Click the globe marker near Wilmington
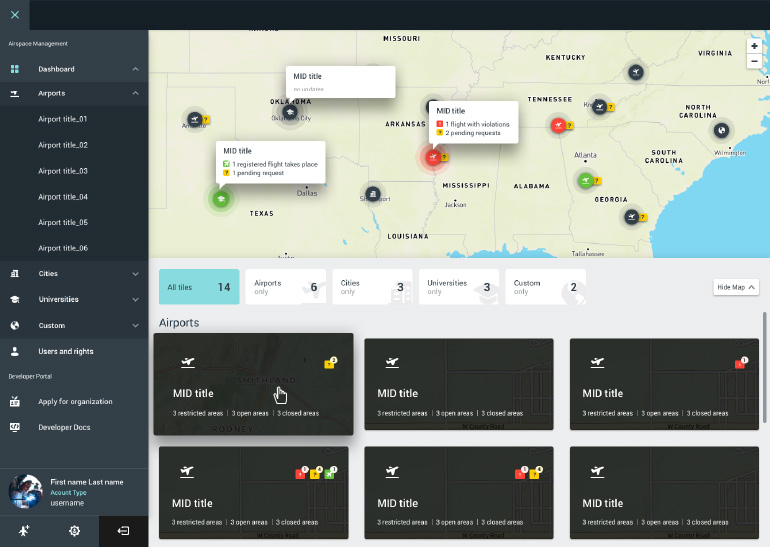 [x=721, y=130]
